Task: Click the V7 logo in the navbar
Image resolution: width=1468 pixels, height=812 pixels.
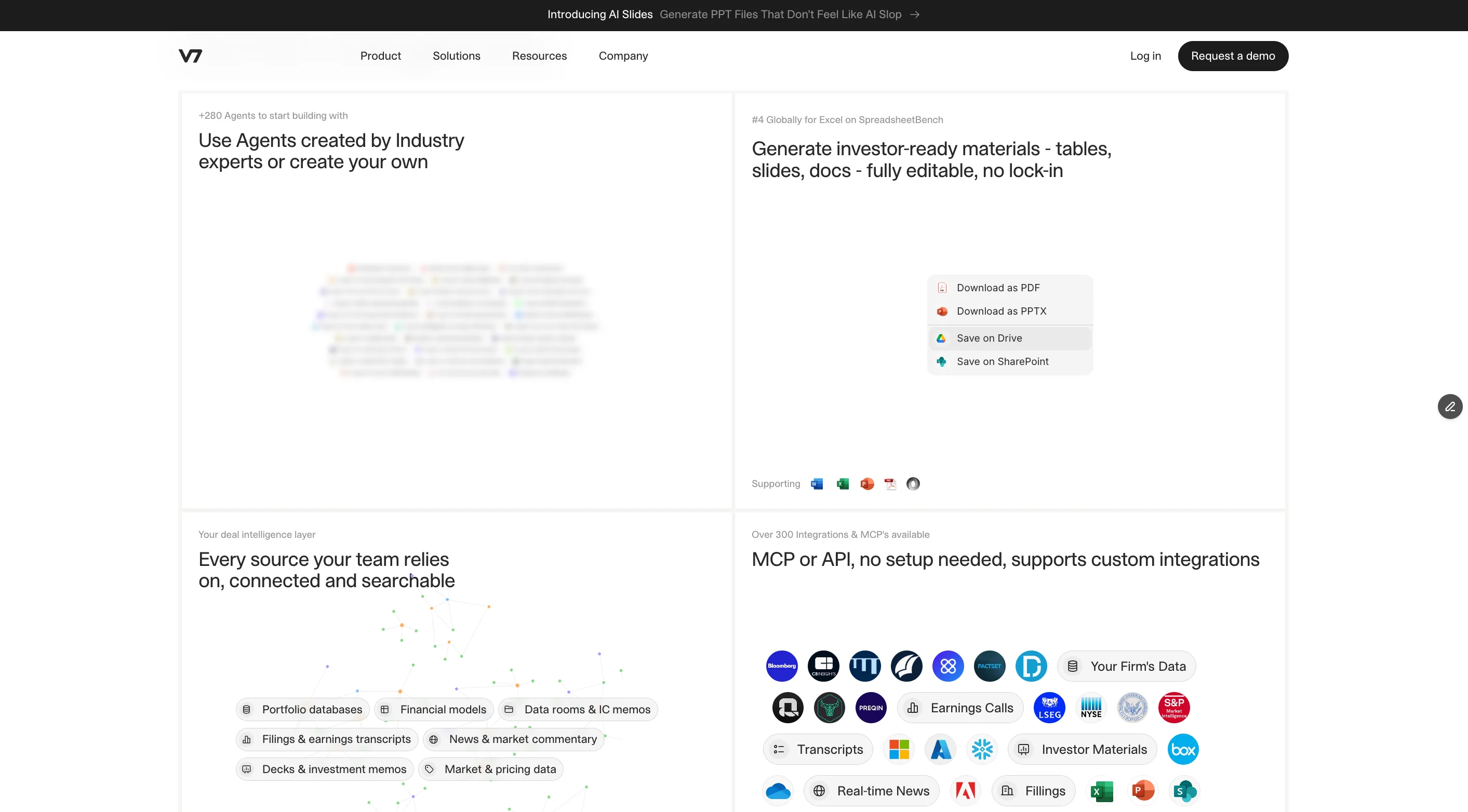Action: pos(190,56)
